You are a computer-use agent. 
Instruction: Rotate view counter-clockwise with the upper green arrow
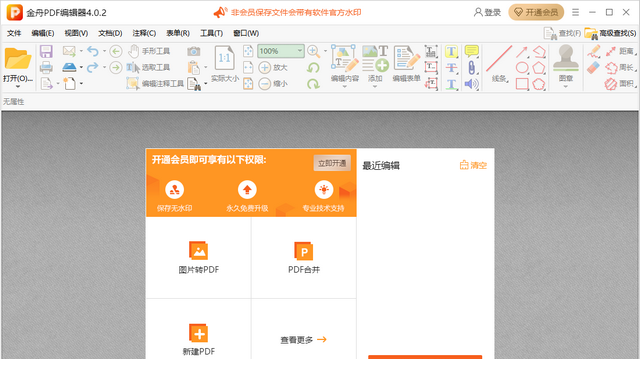pyautogui.click(x=313, y=67)
